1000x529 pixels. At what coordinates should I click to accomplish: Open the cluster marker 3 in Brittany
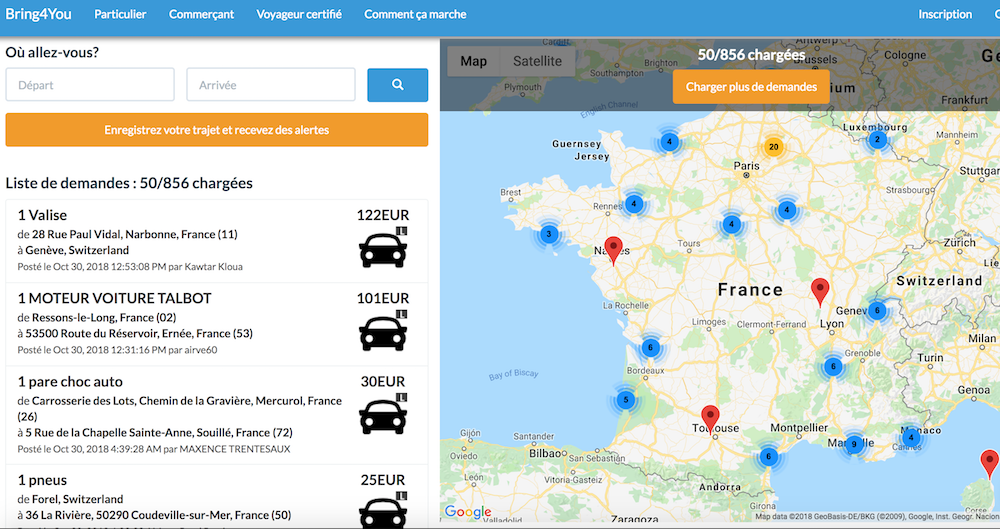549,234
